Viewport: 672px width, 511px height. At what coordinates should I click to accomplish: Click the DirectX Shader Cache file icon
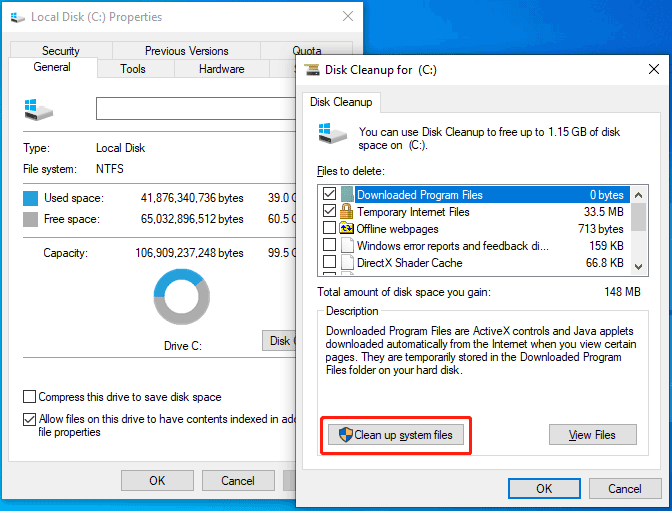[x=347, y=262]
